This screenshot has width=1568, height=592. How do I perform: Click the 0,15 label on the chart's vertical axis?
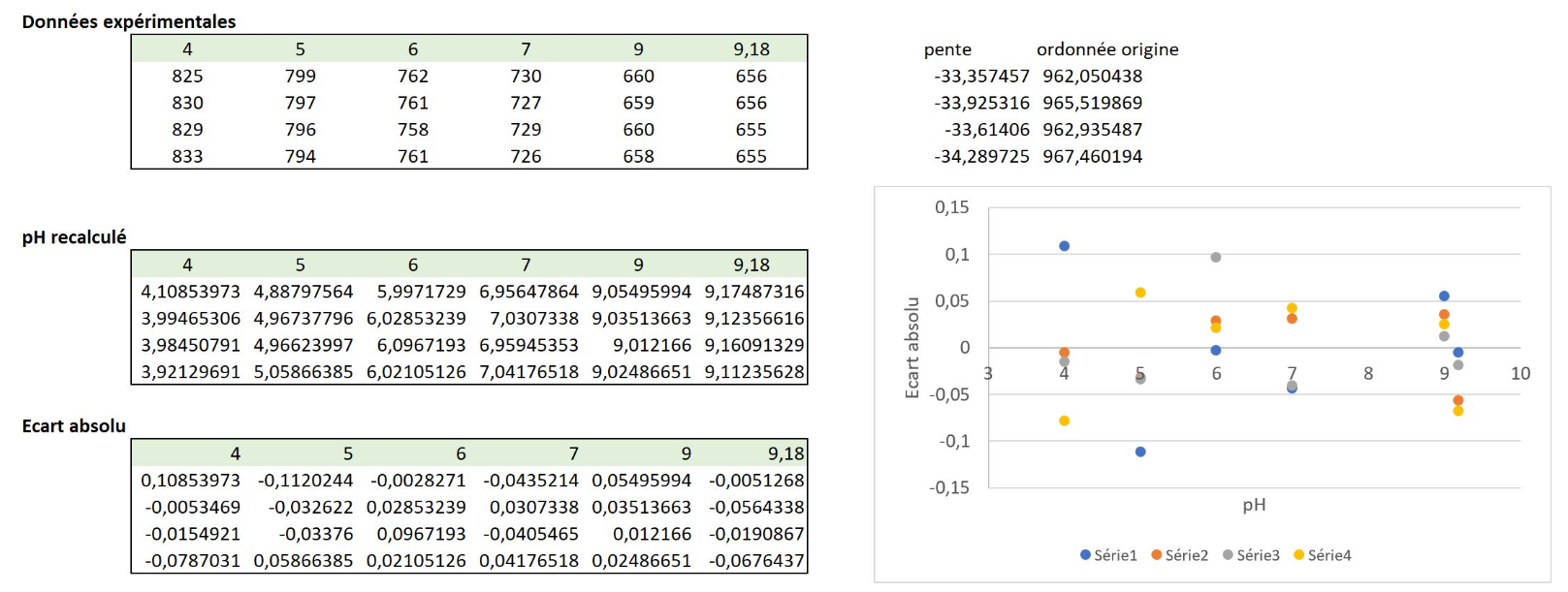point(951,207)
